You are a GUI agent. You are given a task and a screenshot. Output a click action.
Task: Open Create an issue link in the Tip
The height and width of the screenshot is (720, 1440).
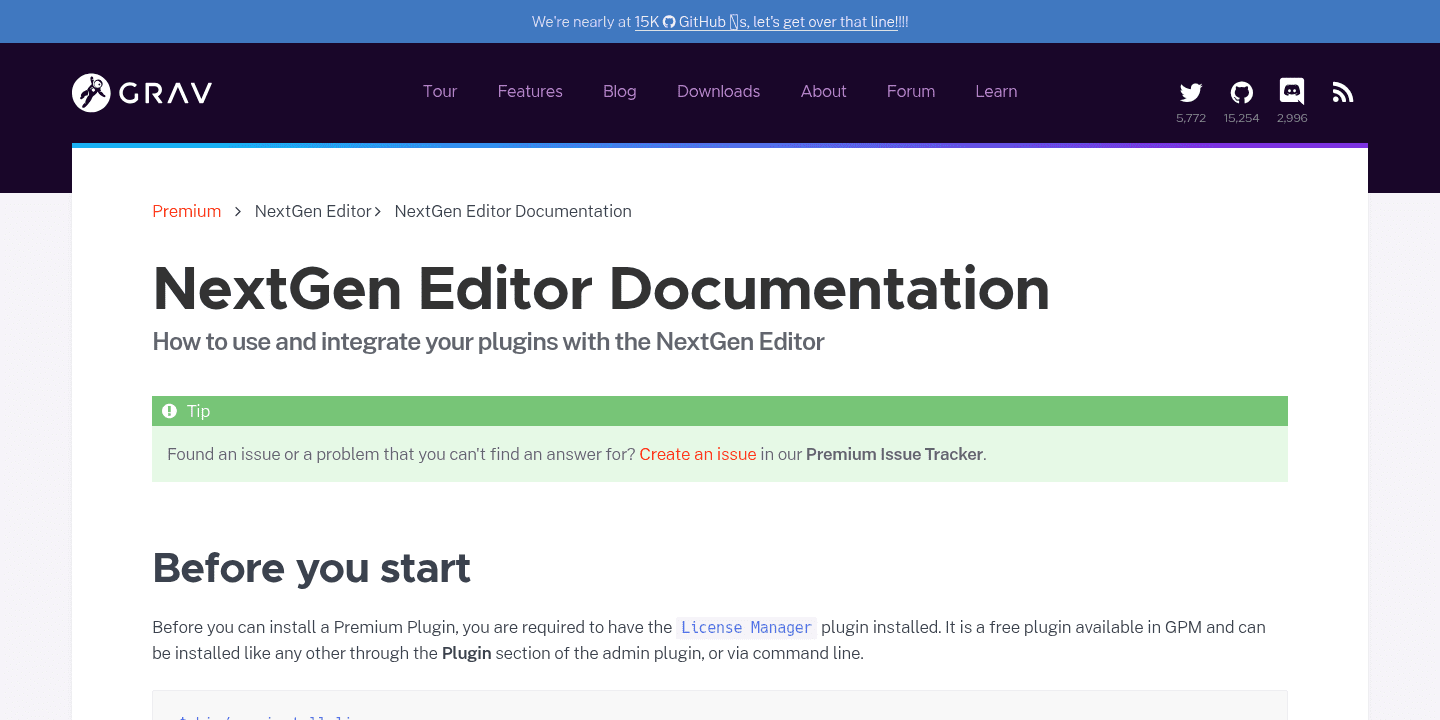click(697, 454)
